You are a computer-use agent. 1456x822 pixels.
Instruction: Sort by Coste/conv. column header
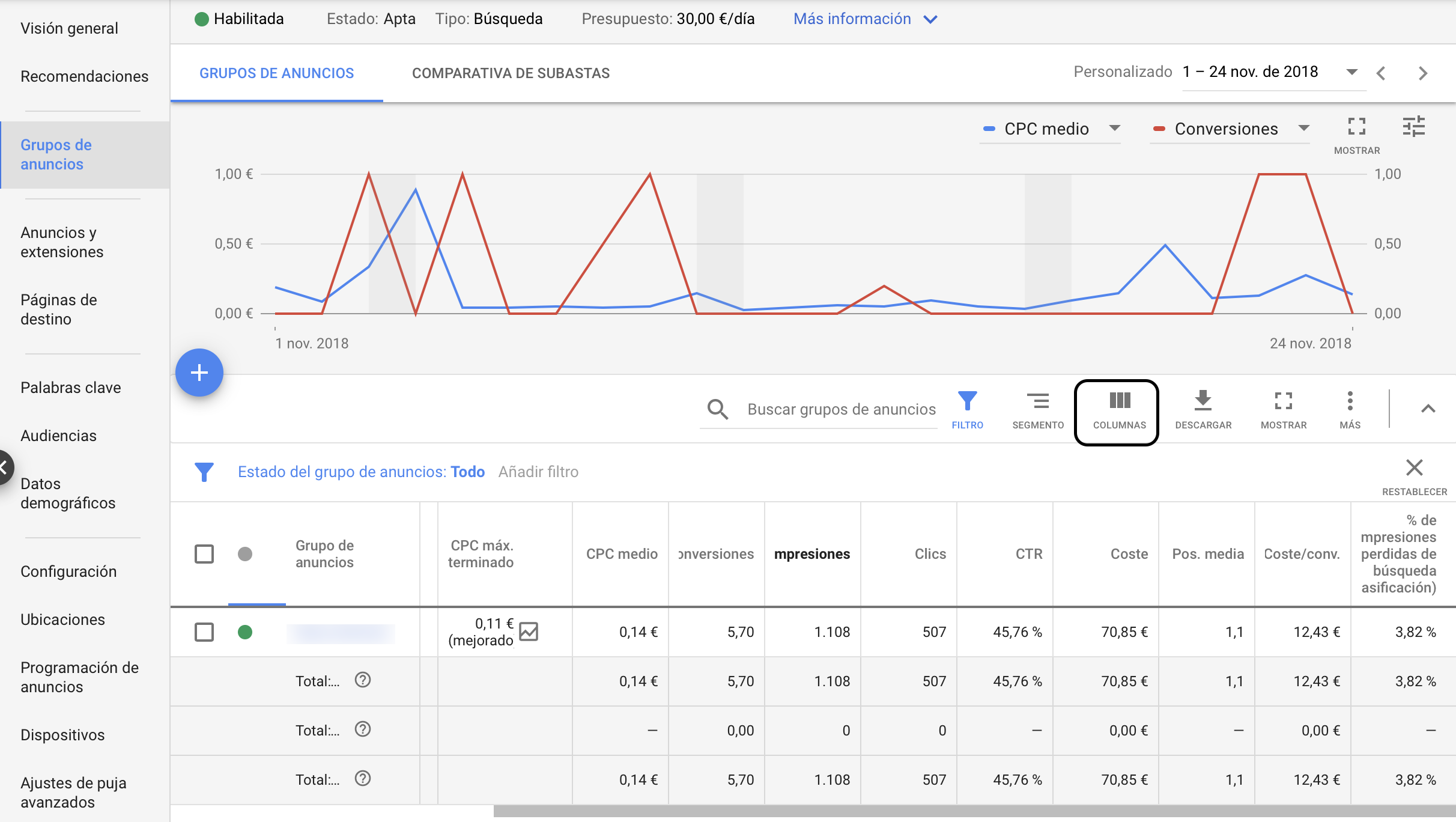1302,554
